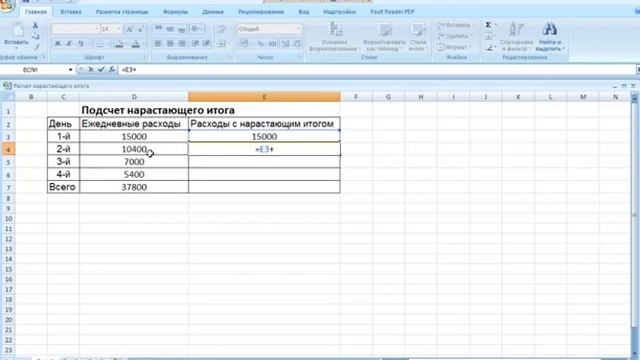Click the formula bar input field
Screen dimensions: 640x360
378,70
